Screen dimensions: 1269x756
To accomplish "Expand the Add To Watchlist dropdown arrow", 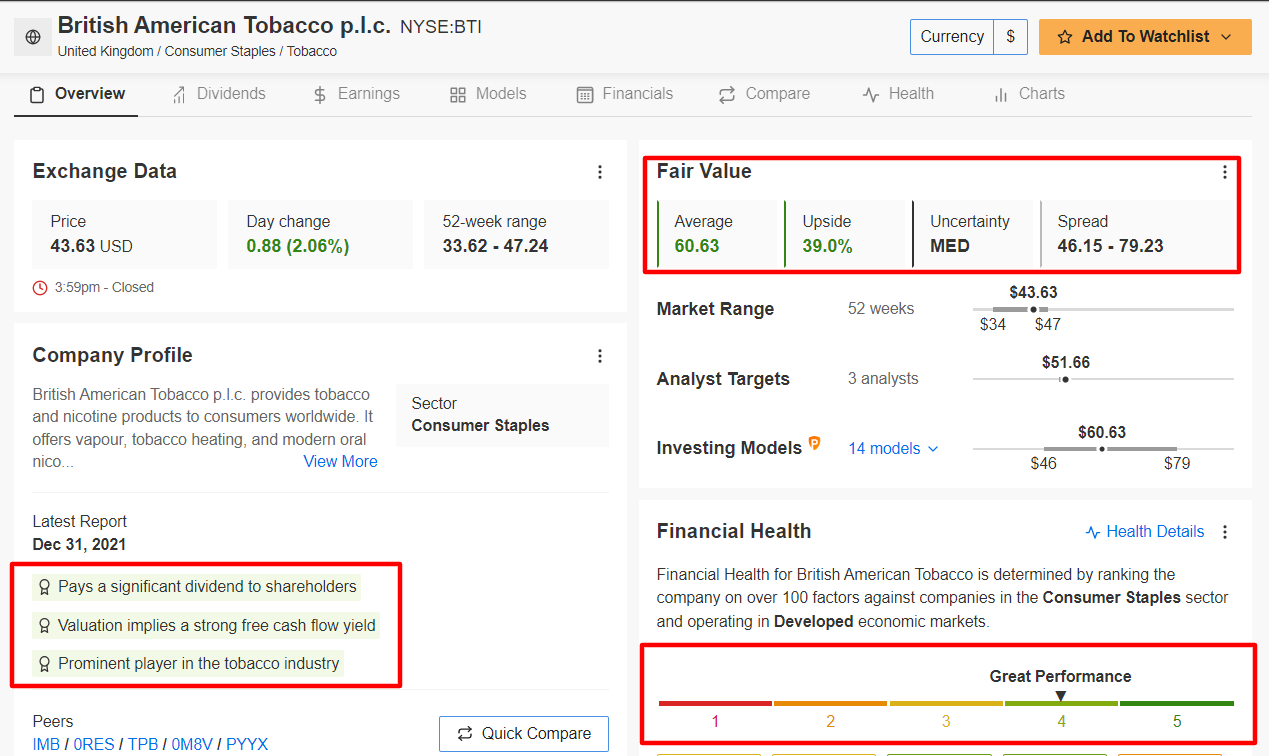I will click(1226, 37).
